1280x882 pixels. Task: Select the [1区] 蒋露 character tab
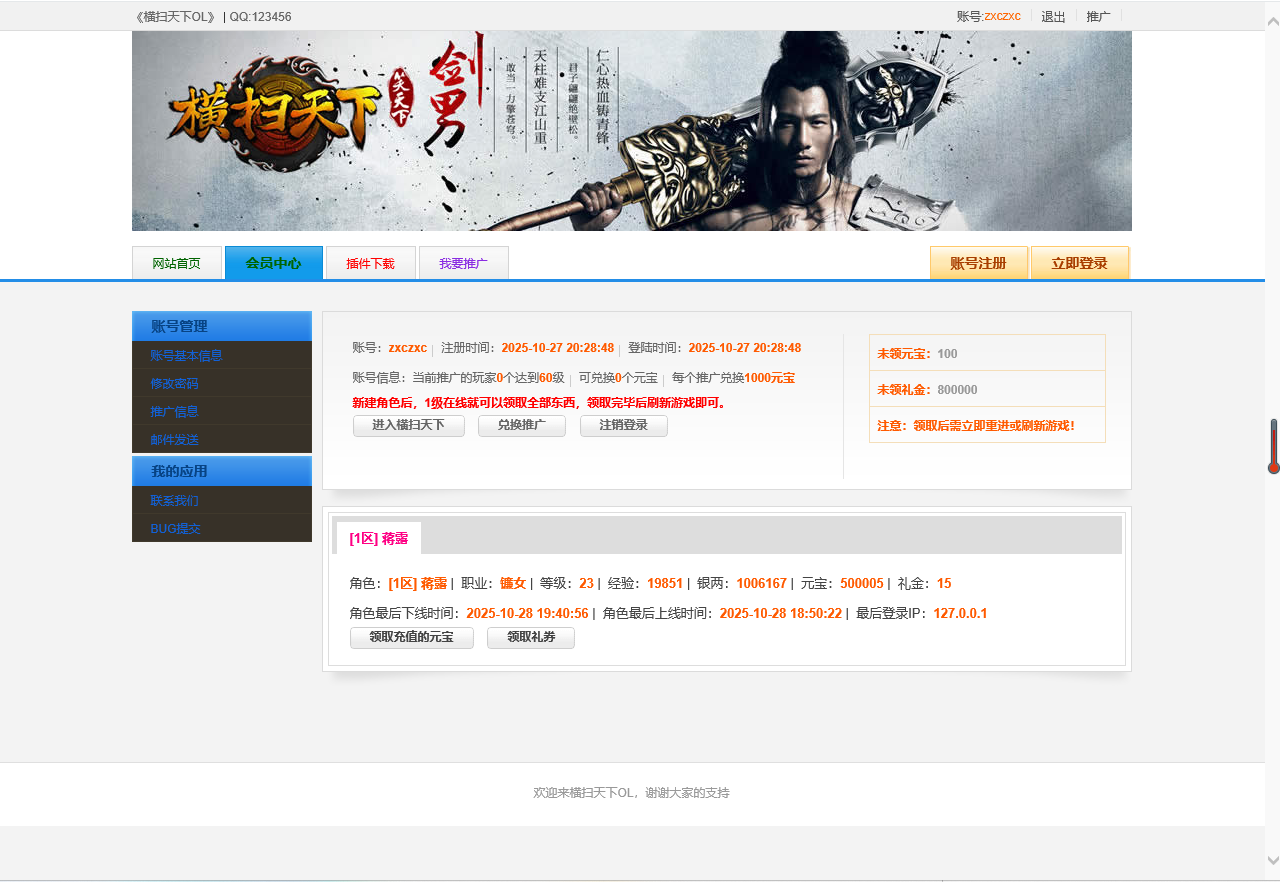click(378, 538)
